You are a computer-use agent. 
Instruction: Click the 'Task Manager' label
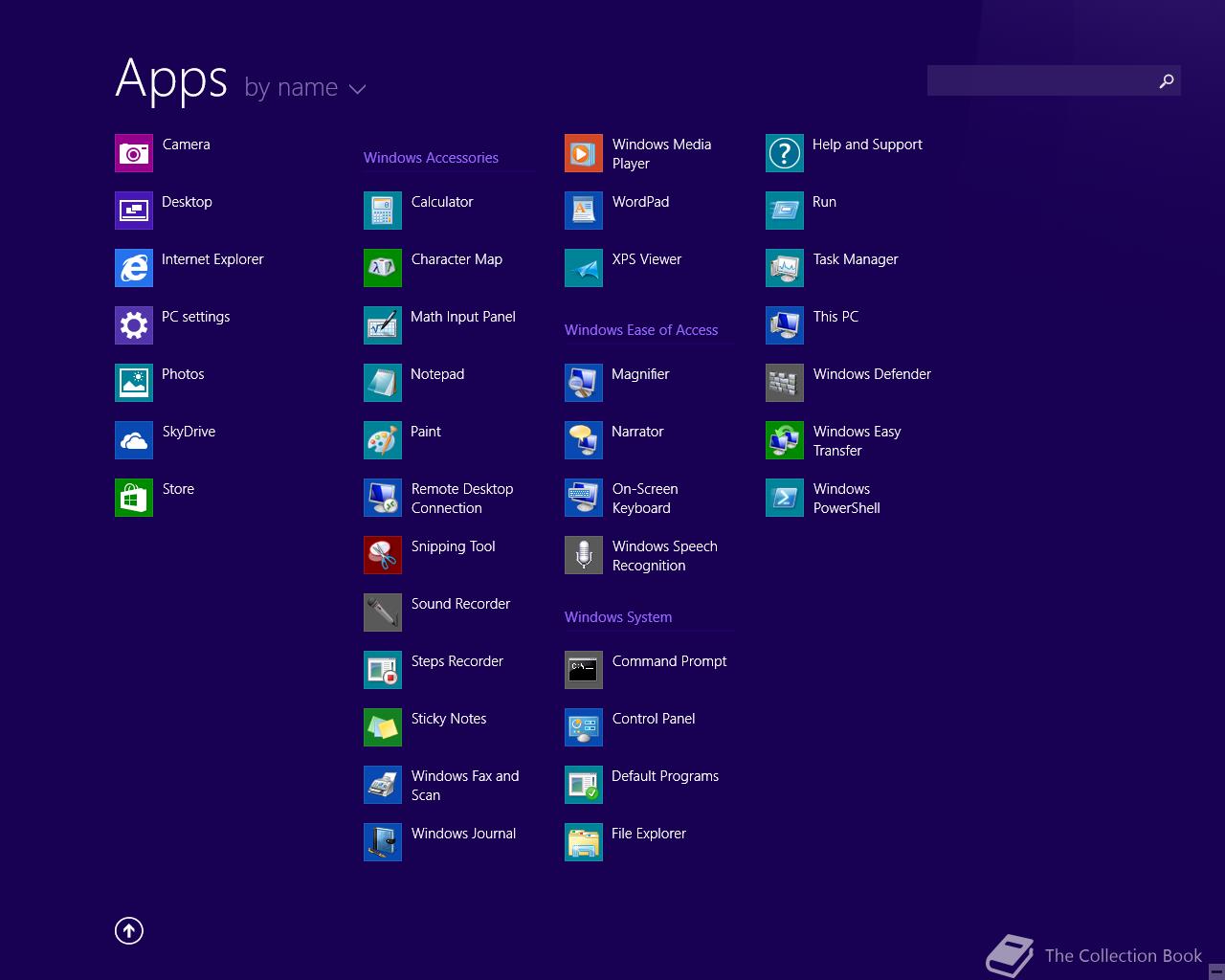click(856, 259)
